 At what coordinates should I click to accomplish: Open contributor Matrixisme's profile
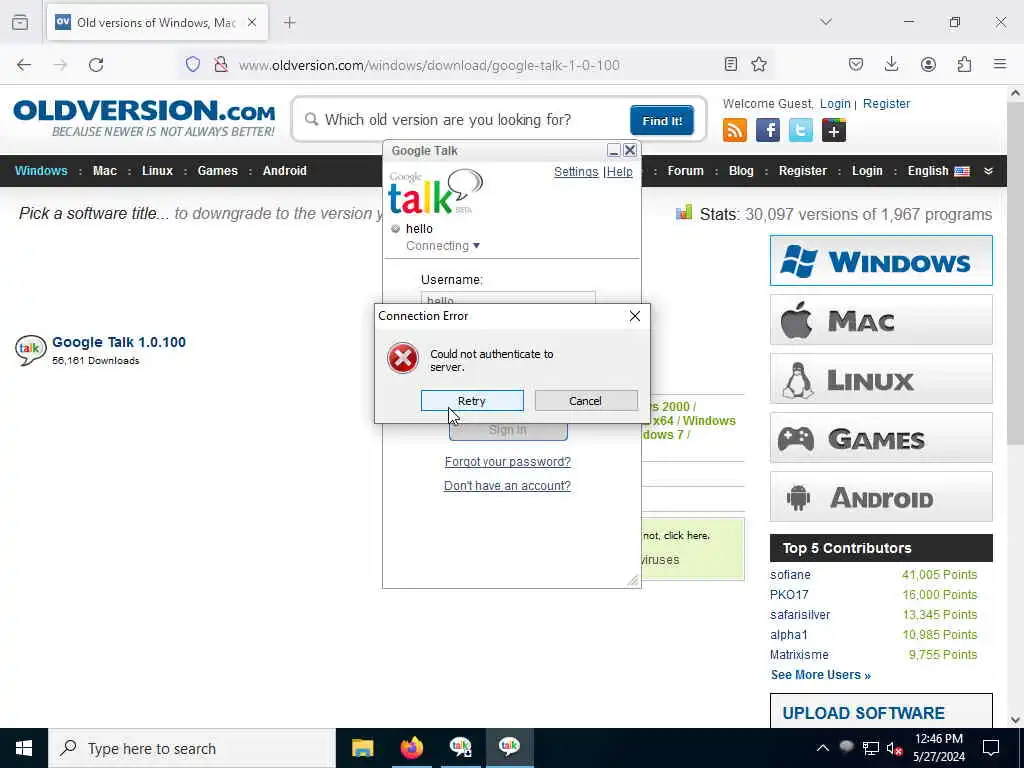799,655
